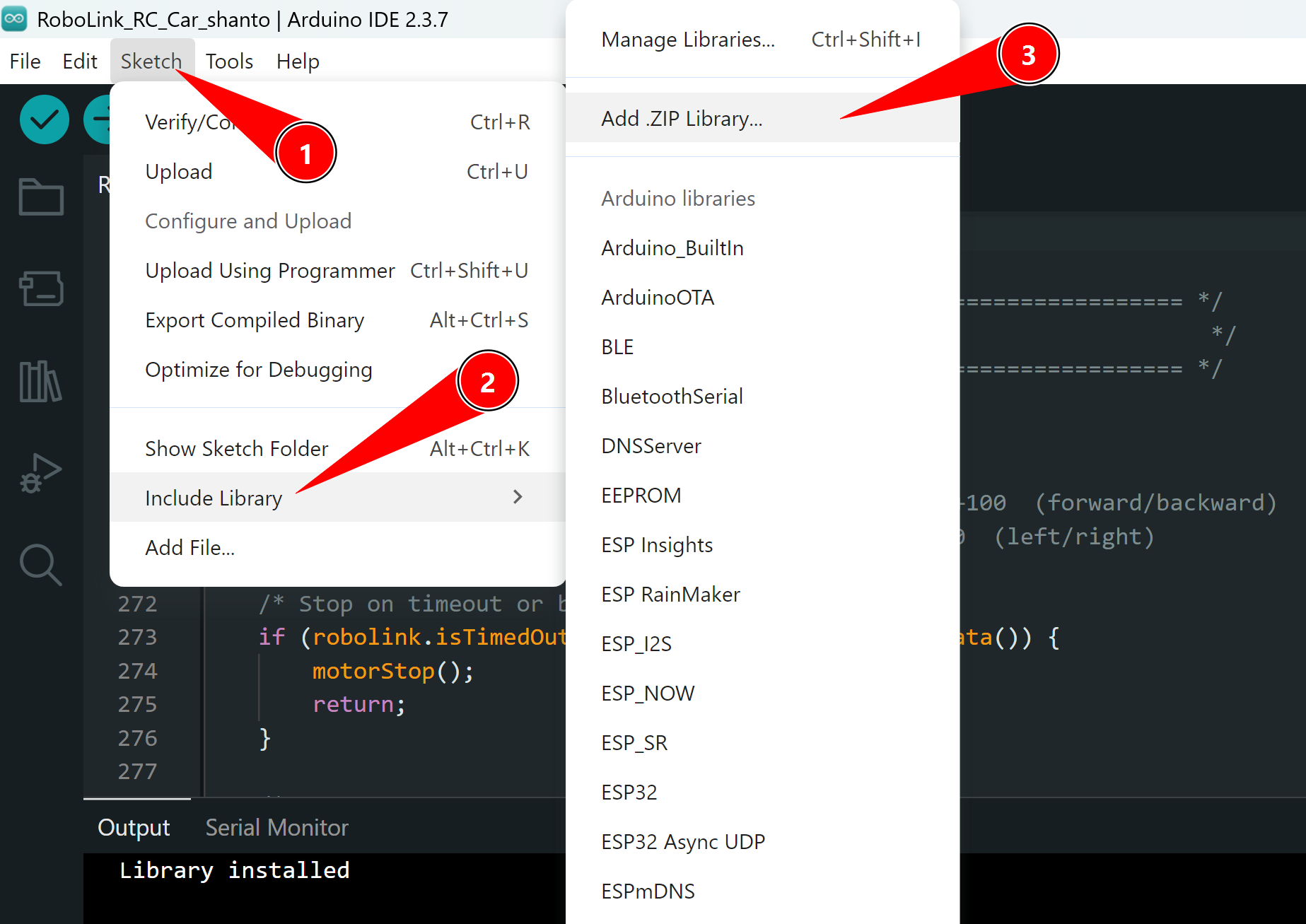Select the BluetoothSerial library
Image resolution: width=1306 pixels, height=924 pixels.
coord(671,396)
